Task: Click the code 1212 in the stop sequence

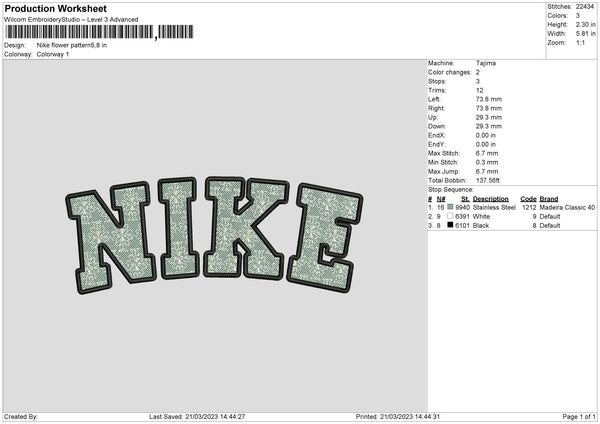Action: [529, 207]
